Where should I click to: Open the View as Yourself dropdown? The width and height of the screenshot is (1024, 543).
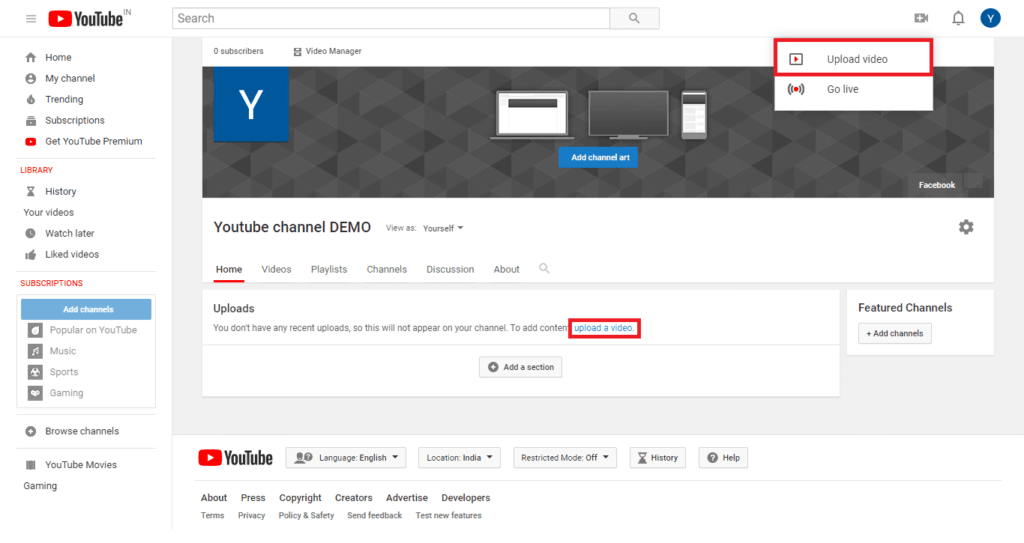pos(443,228)
